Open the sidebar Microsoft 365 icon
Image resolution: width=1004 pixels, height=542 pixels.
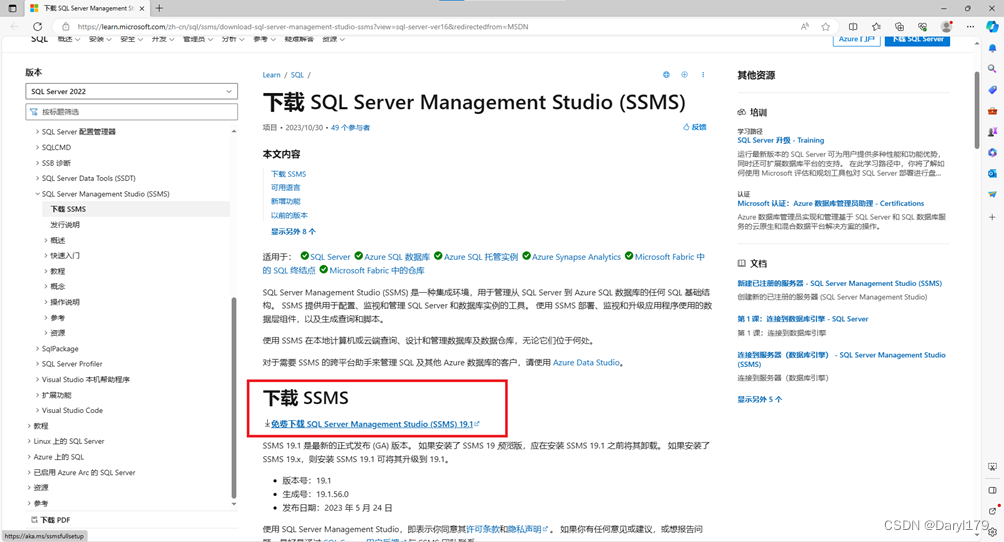(x=992, y=152)
